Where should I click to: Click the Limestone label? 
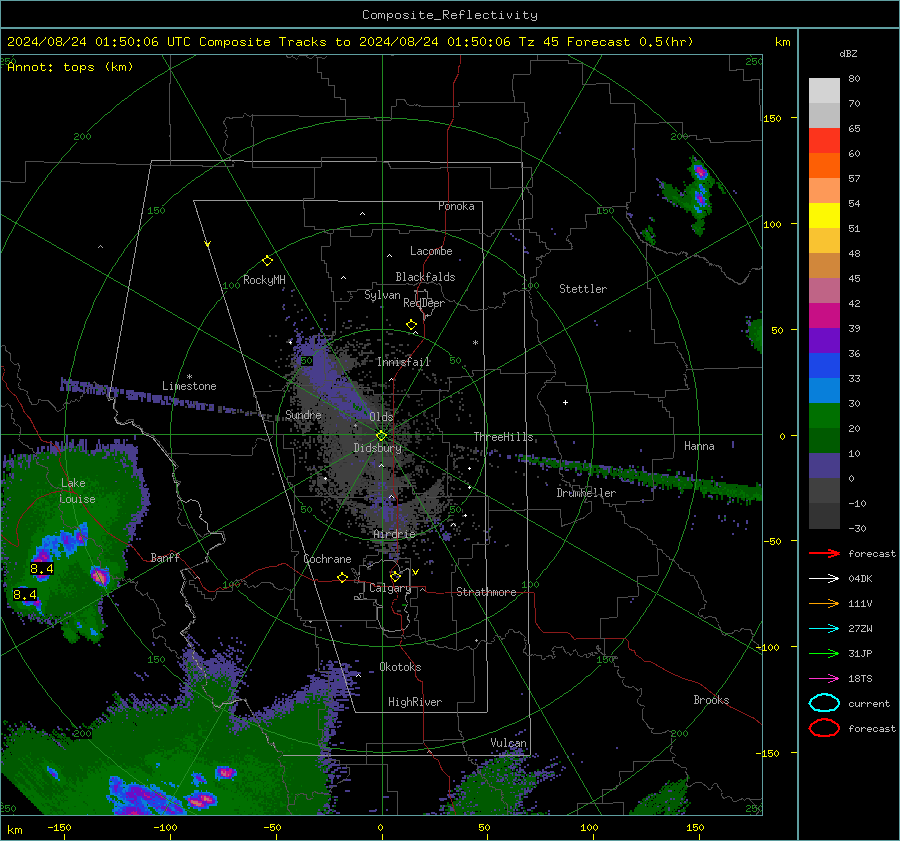(189, 386)
